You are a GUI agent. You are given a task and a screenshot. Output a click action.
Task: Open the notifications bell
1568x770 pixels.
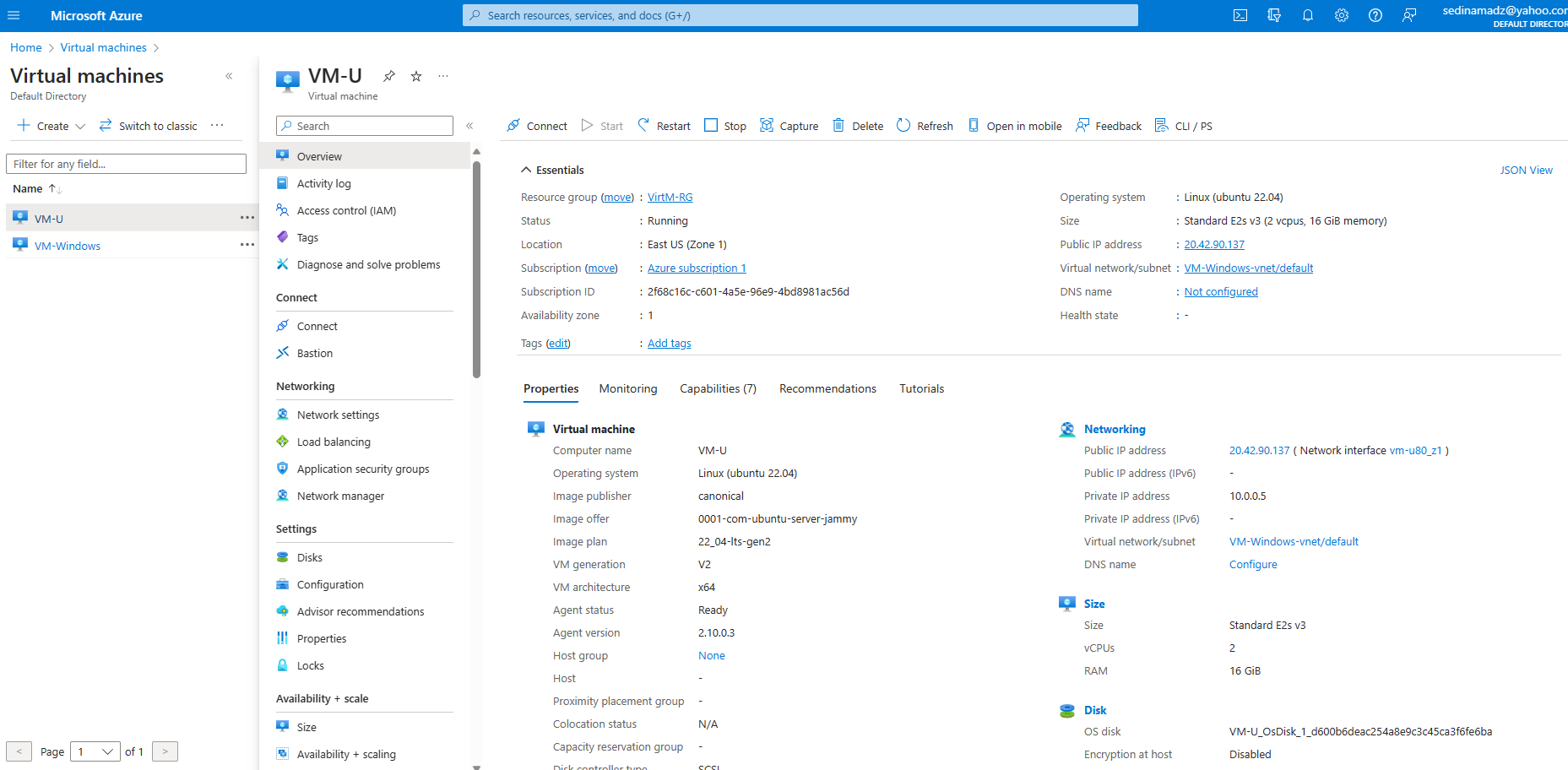1307,14
